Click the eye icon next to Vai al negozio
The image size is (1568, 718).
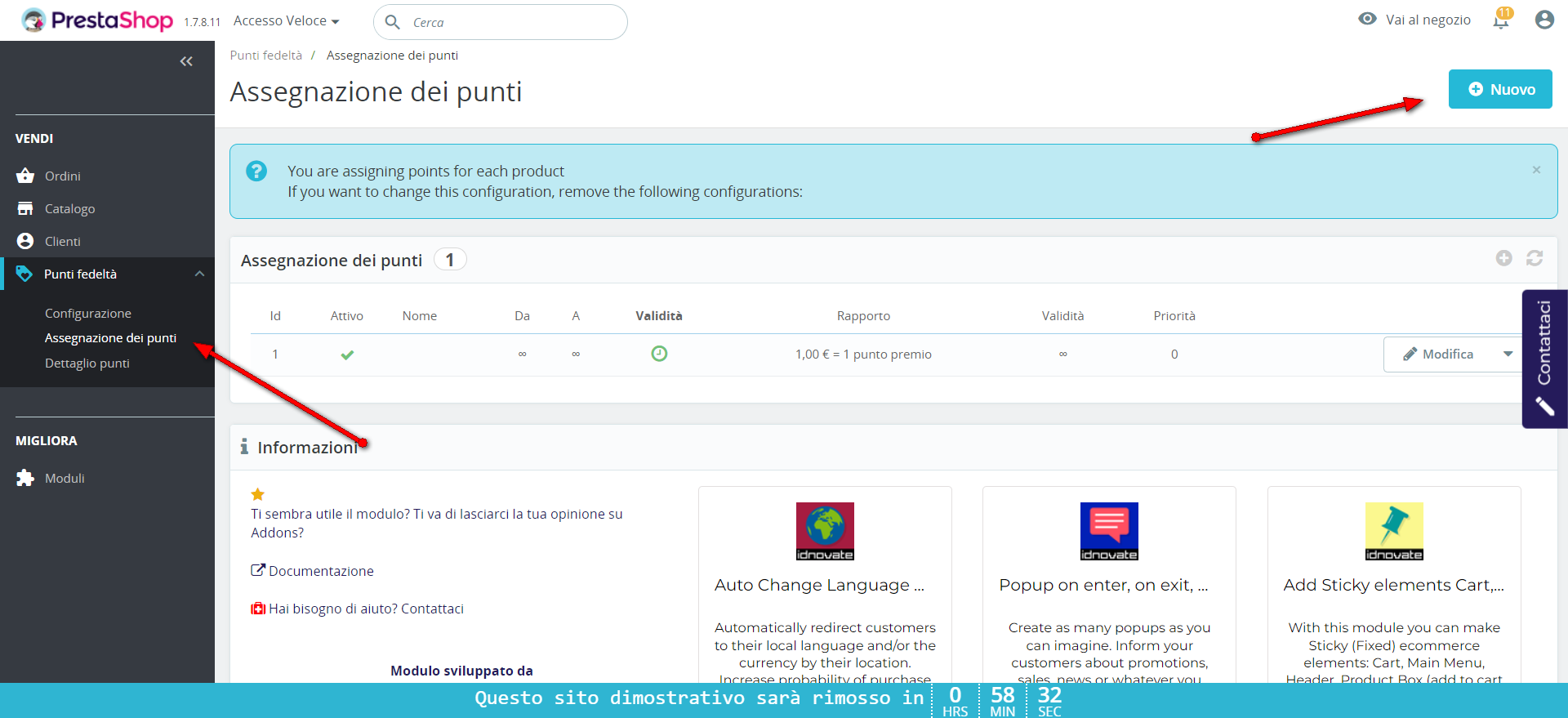click(1367, 19)
